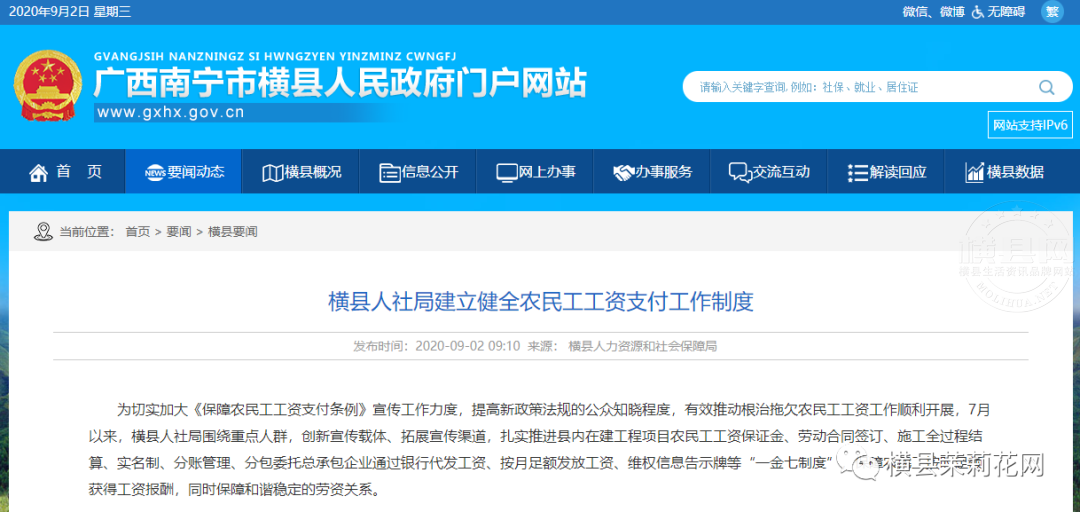
Task: Open the 网上办事 navigation item
Action: [534, 172]
